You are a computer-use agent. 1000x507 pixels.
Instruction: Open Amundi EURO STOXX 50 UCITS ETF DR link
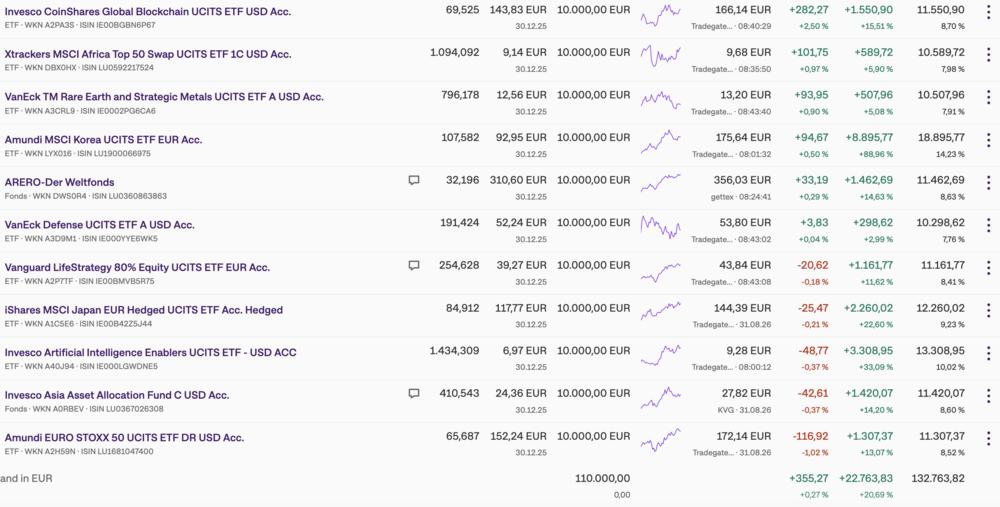pos(124,438)
